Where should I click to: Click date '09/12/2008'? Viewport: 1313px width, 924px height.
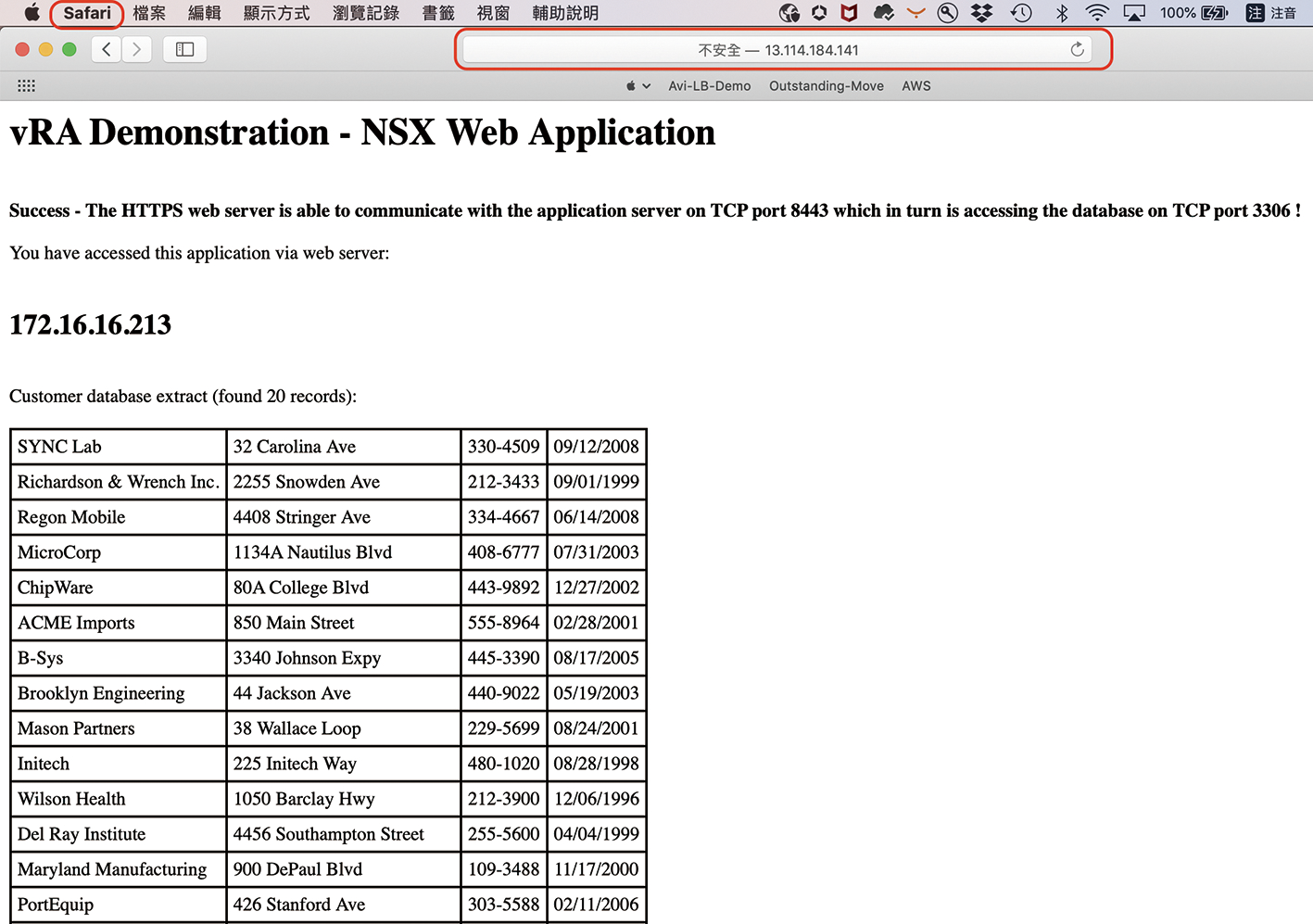pos(597,447)
